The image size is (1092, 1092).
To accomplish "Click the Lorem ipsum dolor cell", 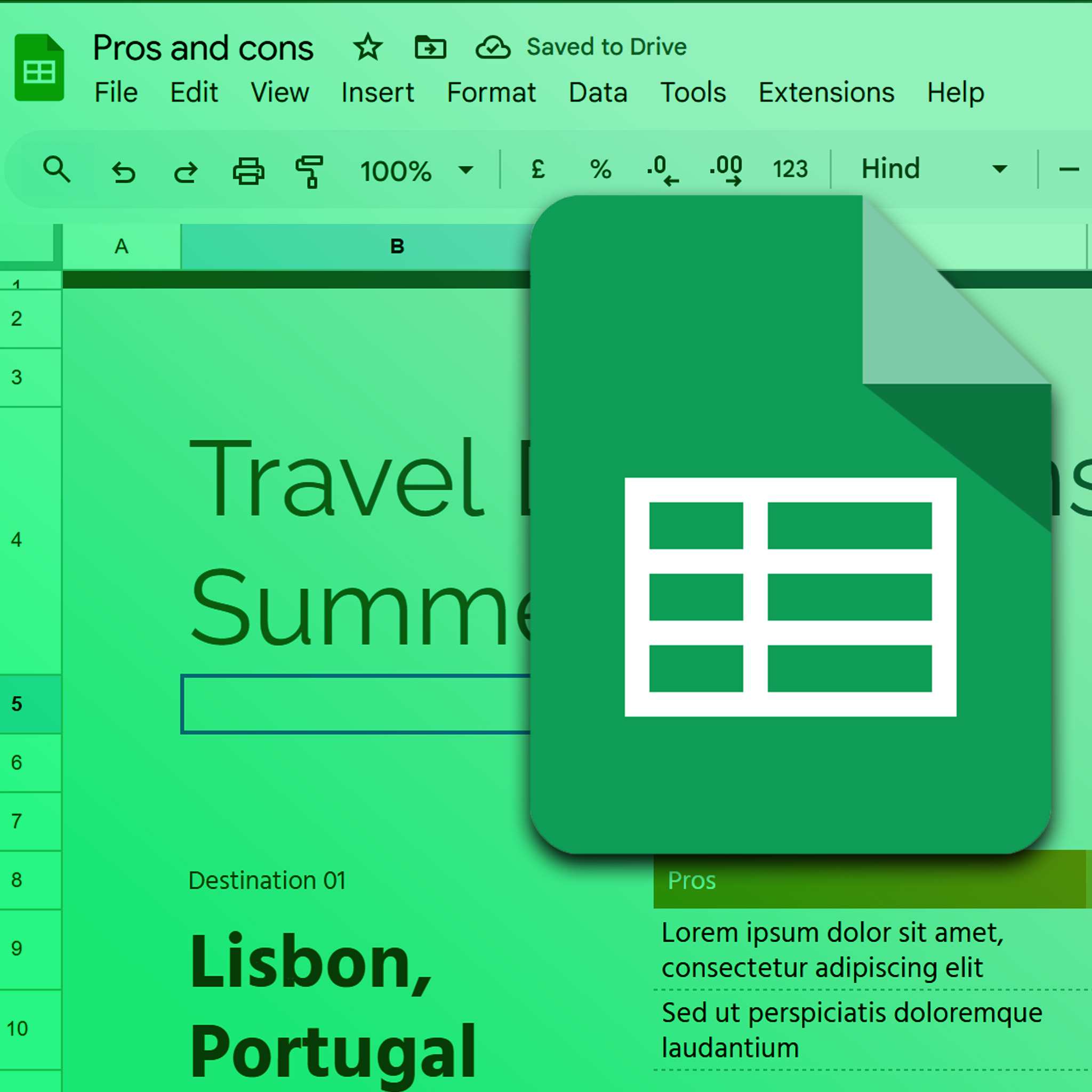I will [832, 950].
